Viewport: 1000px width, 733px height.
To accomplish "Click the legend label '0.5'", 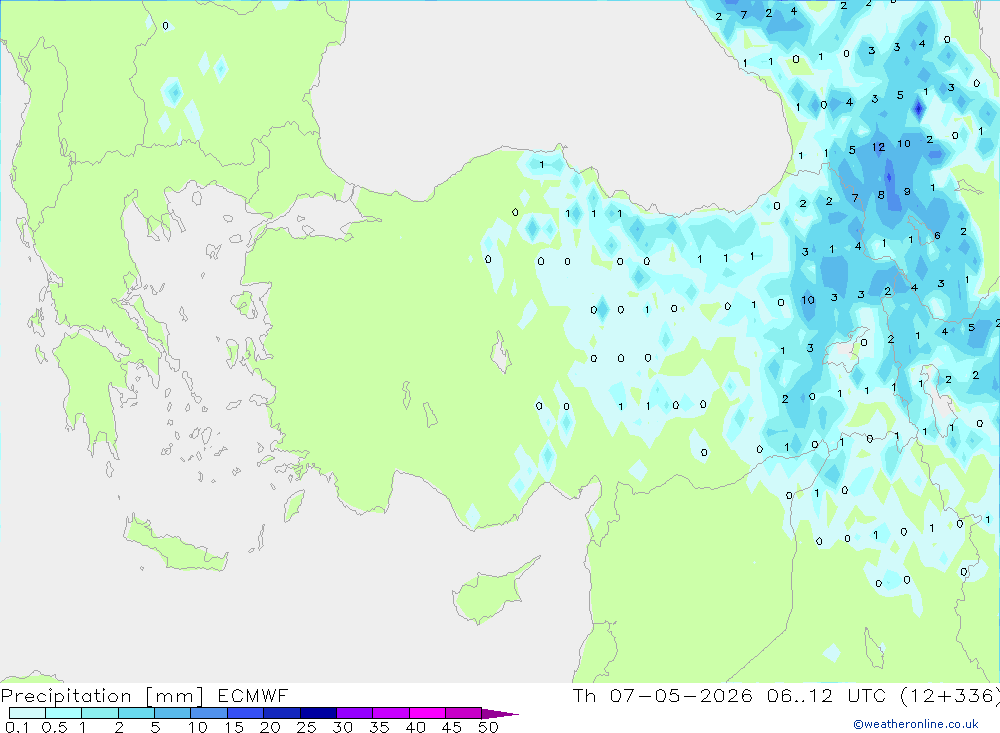I will click(54, 727).
